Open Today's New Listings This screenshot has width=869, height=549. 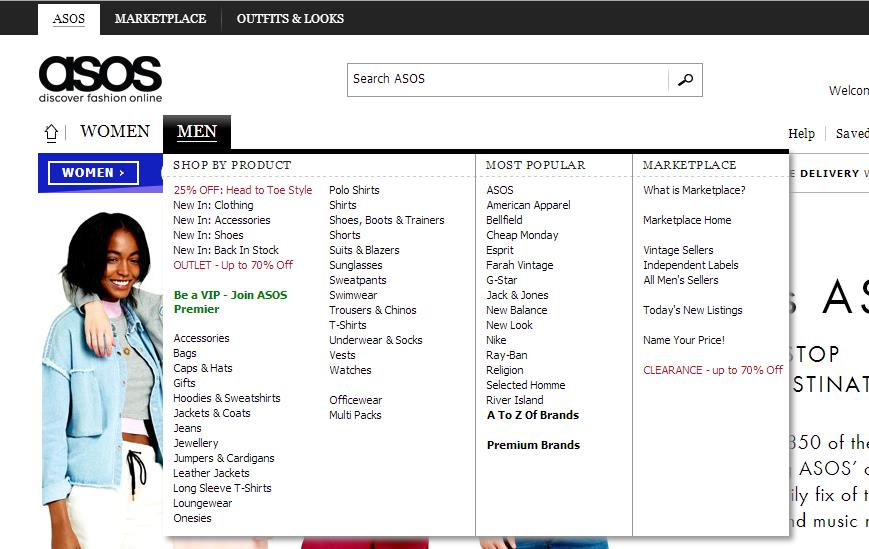click(692, 310)
